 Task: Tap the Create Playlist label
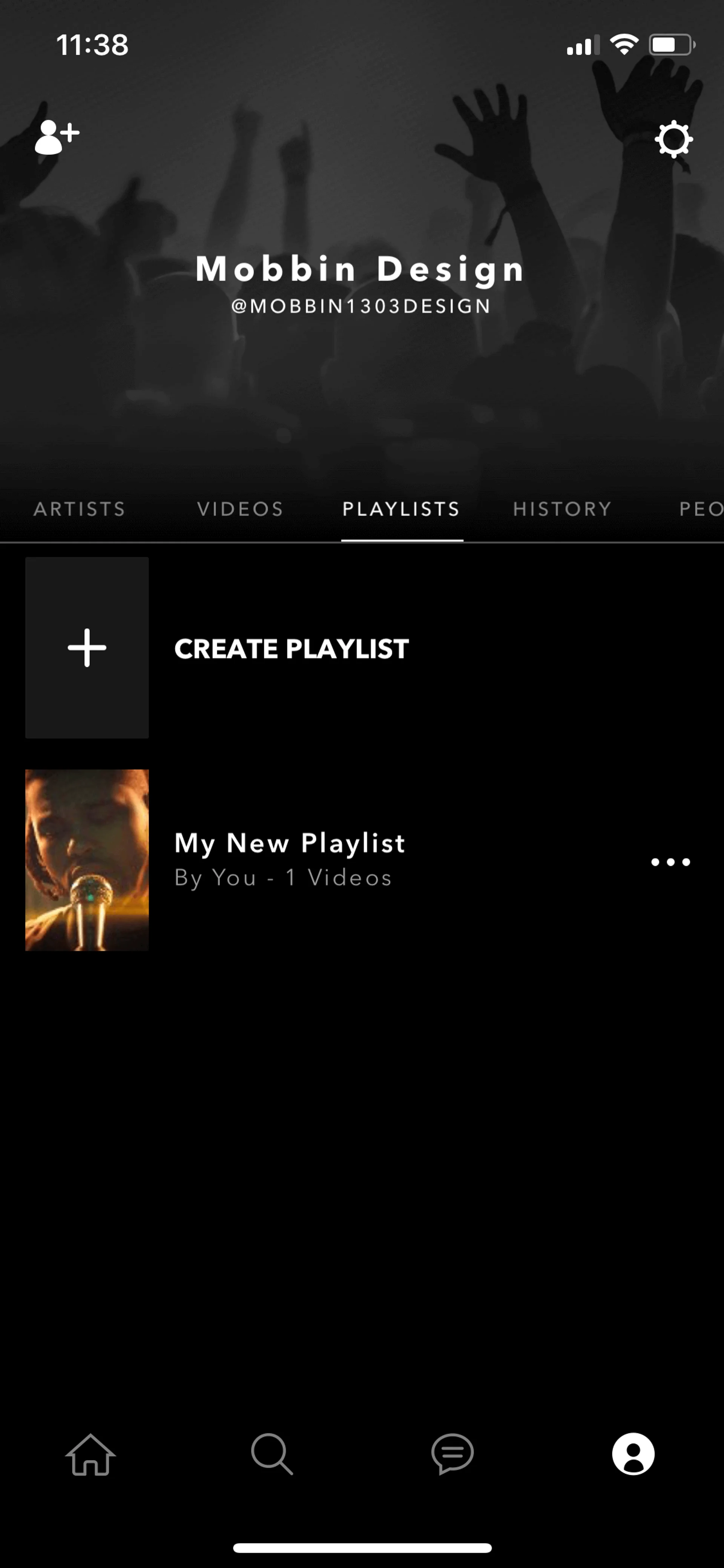pyautogui.click(x=291, y=649)
